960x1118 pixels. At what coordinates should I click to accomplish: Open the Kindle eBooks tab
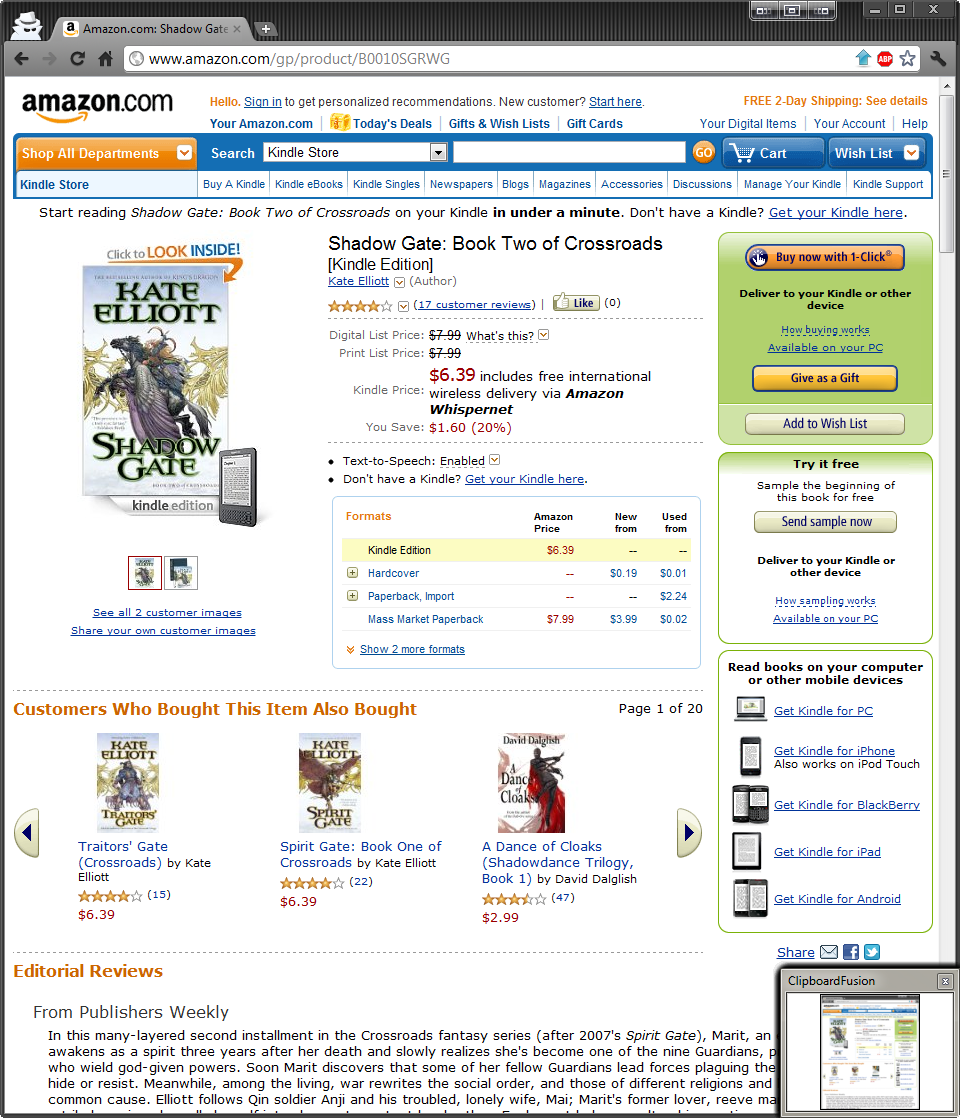coord(309,184)
